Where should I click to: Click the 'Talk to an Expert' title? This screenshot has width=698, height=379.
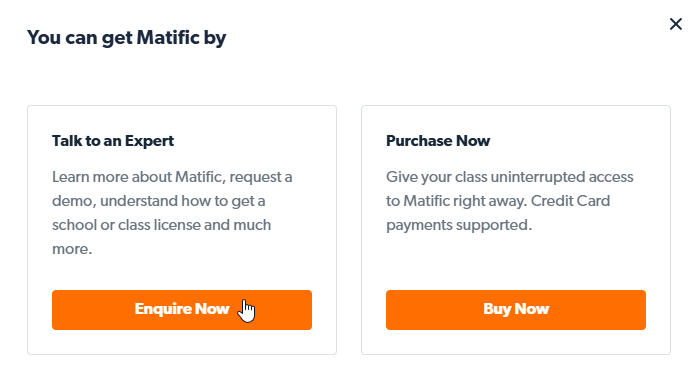(113, 141)
